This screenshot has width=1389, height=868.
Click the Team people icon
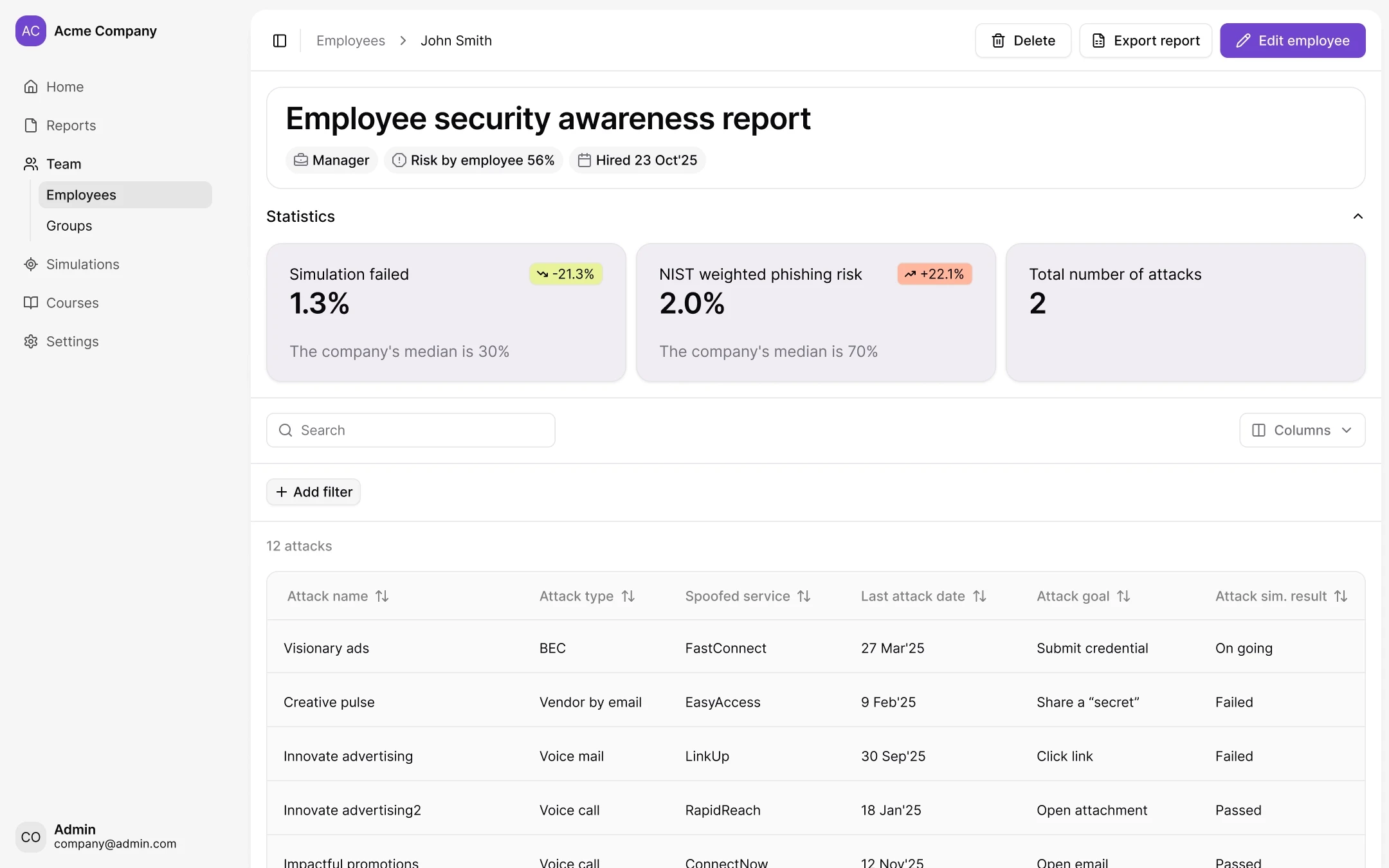(31, 164)
